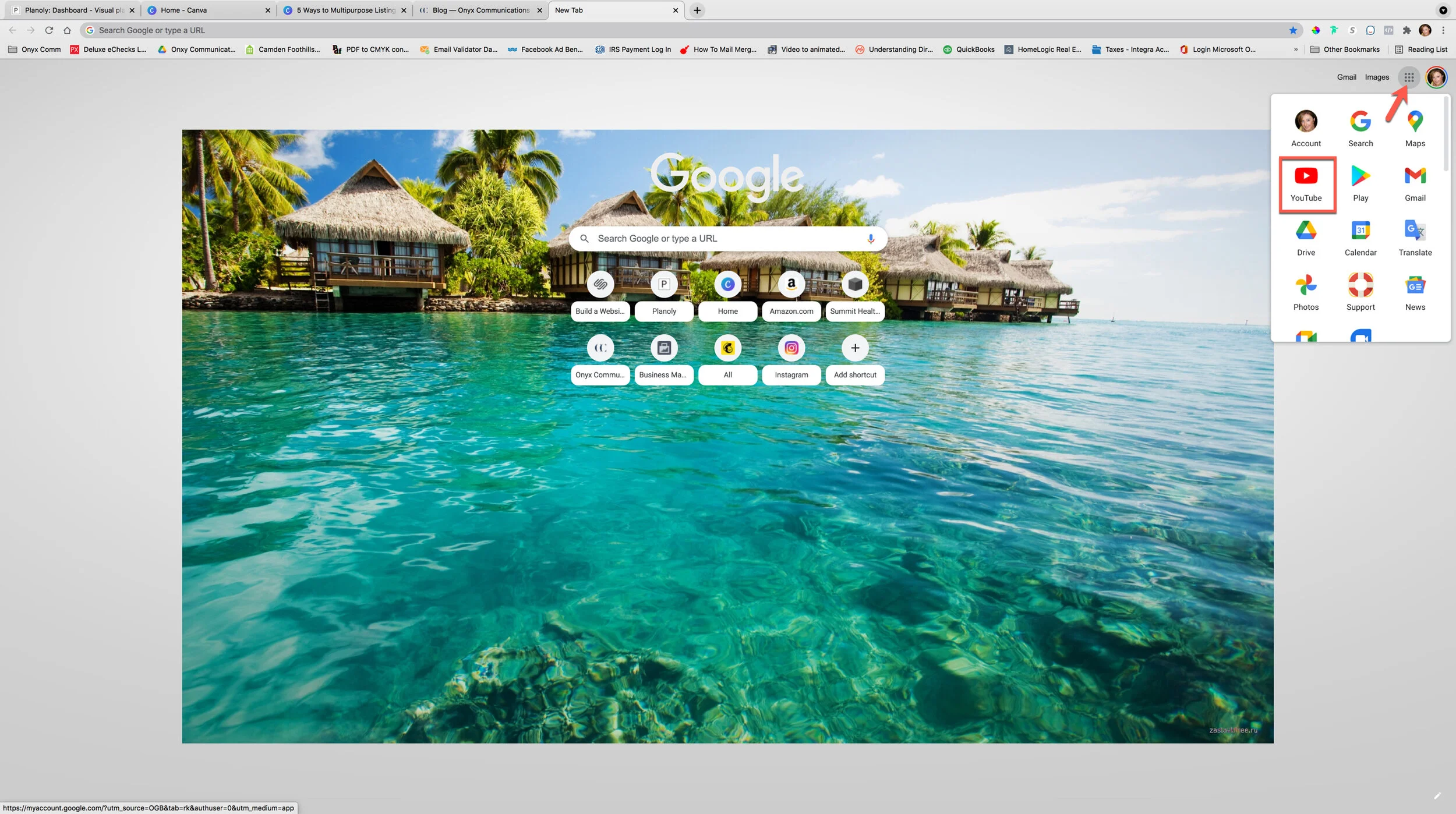
Task: Toggle the bookmark star in address bar
Action: coord(1292,30)
